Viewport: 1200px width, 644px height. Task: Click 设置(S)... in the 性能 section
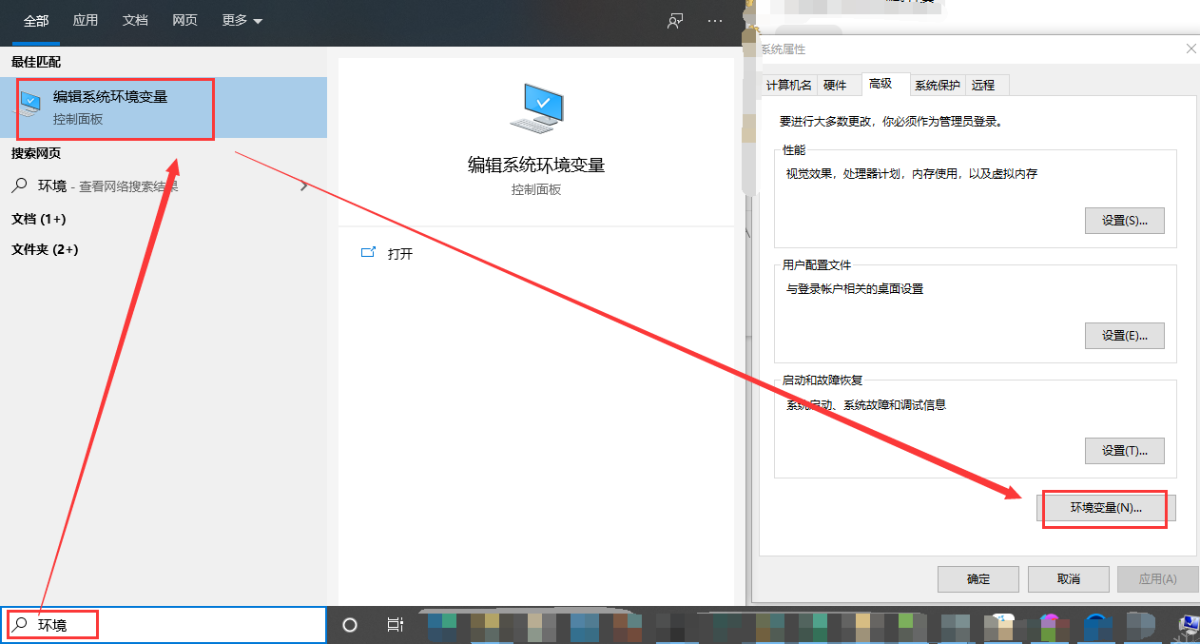click(x=1124, y=220)
